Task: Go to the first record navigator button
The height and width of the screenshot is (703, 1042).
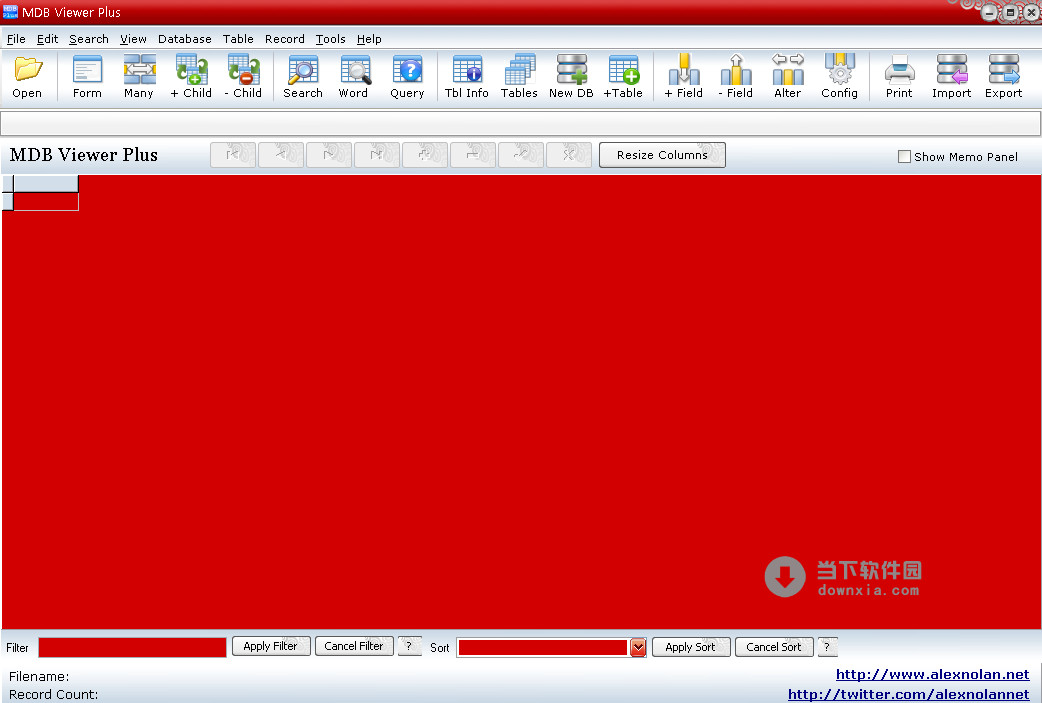Action: pos(233,155)
